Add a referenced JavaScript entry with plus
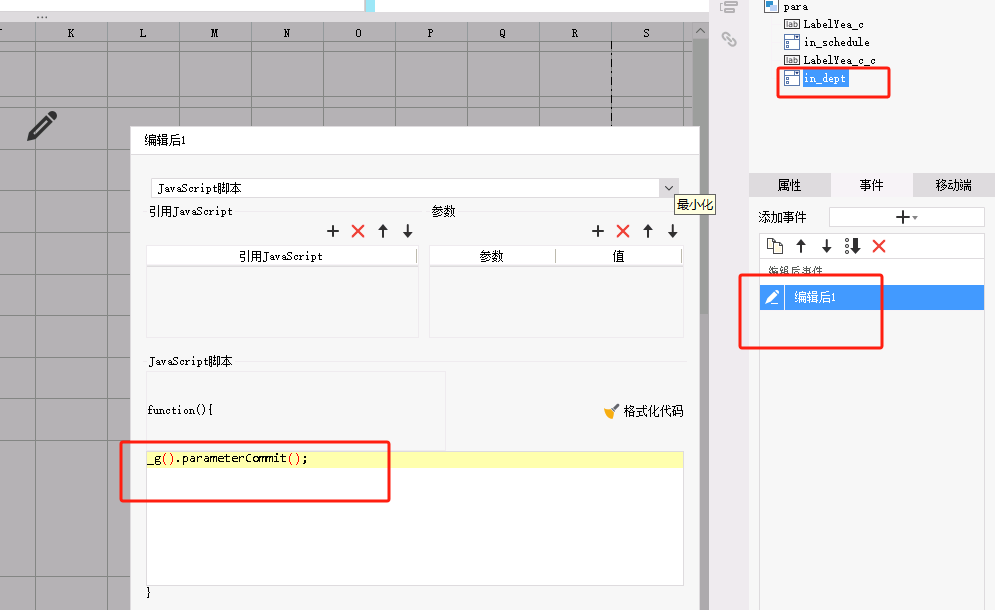This screenshot has width=995, height=610. pos(333,231)
